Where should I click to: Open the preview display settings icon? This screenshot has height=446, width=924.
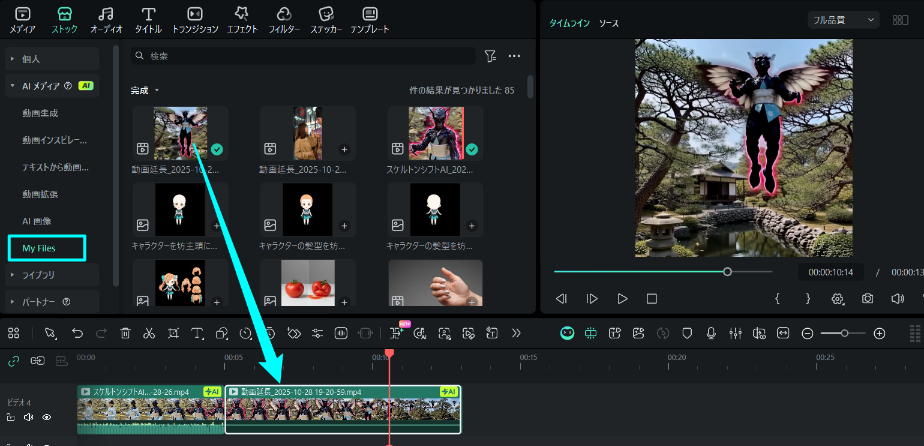click(x=837, y=299)
